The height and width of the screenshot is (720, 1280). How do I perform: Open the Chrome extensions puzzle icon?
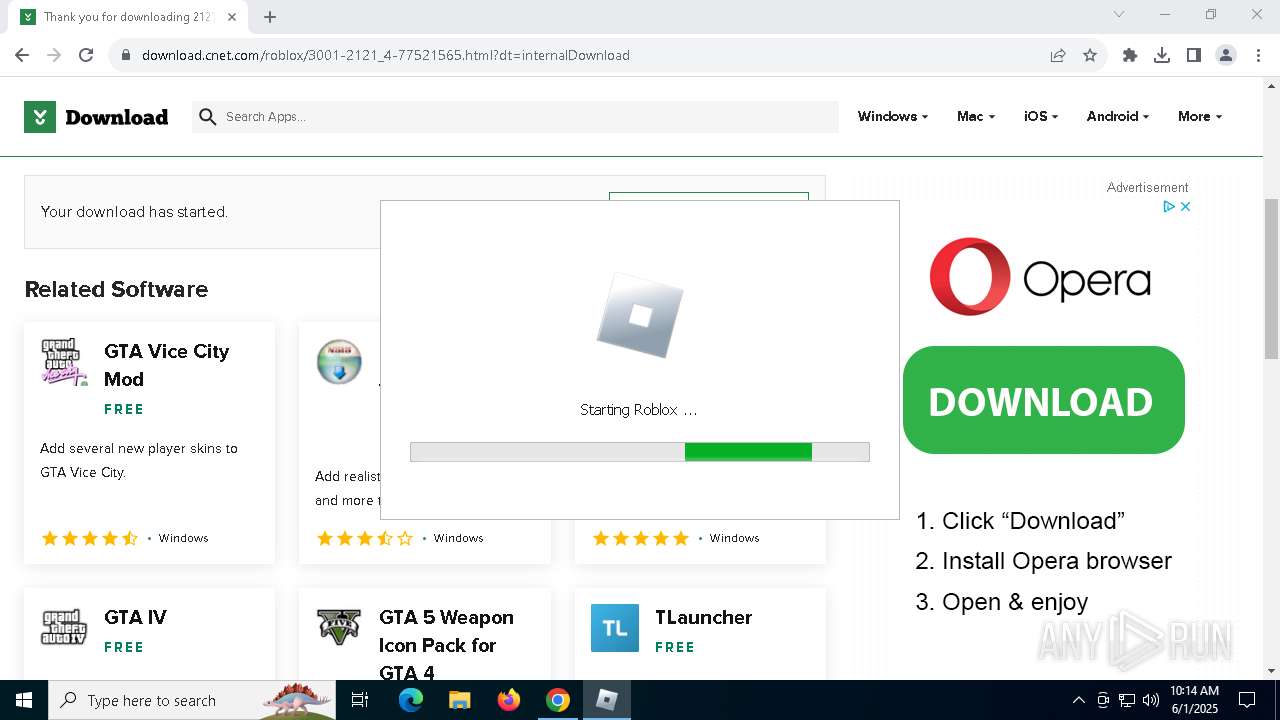(1130, 55)
